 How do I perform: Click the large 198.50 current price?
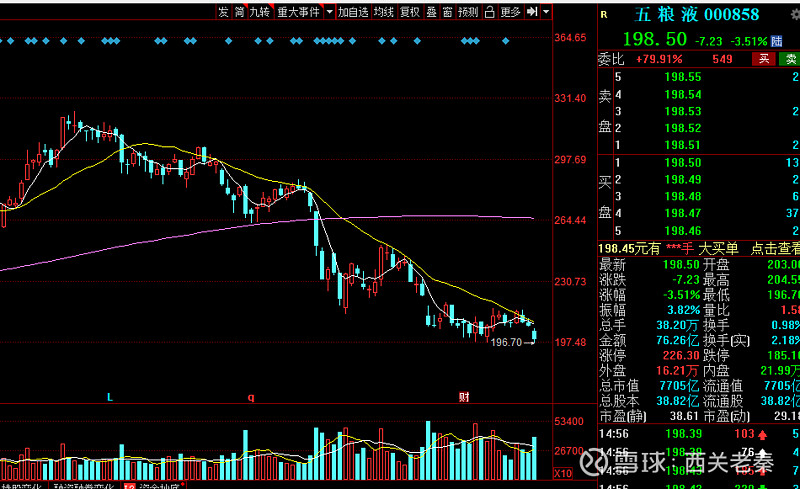pos(655,39)
